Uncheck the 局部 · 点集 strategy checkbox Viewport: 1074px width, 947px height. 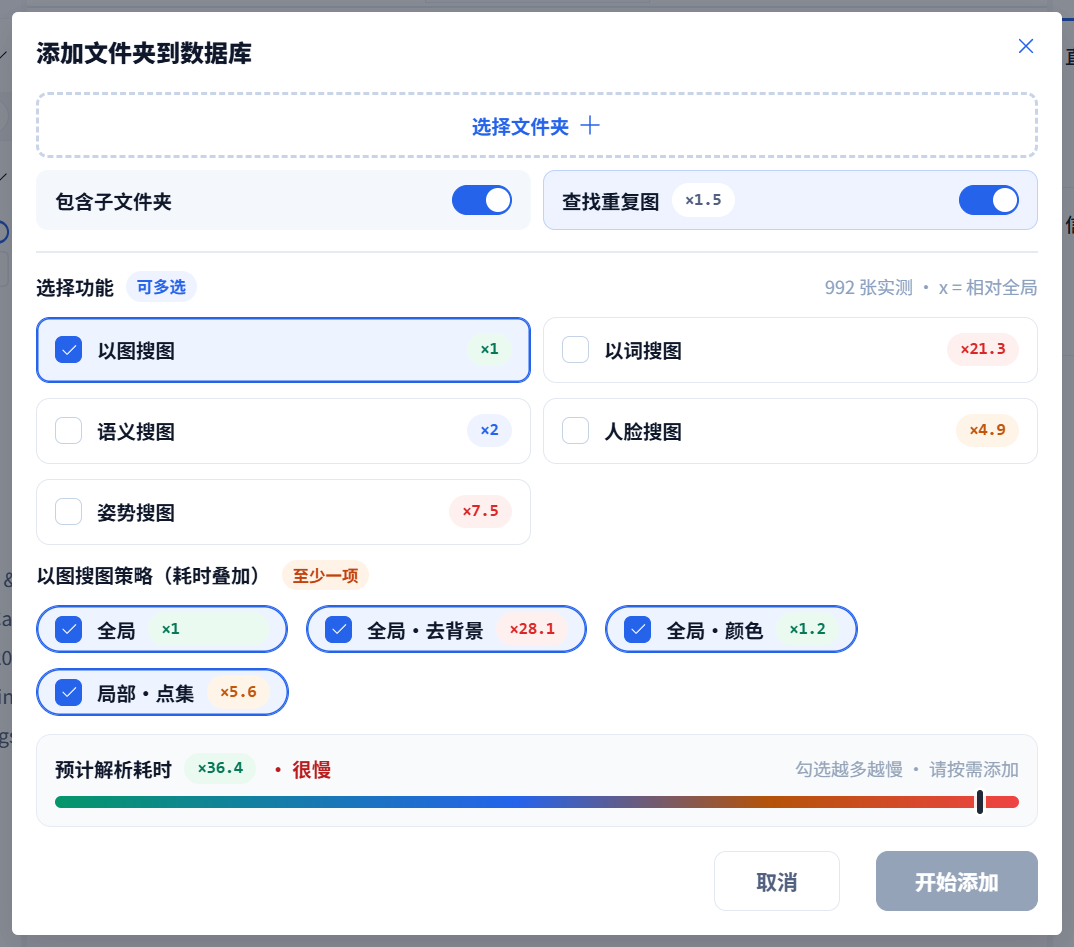(x=68, y=692)
